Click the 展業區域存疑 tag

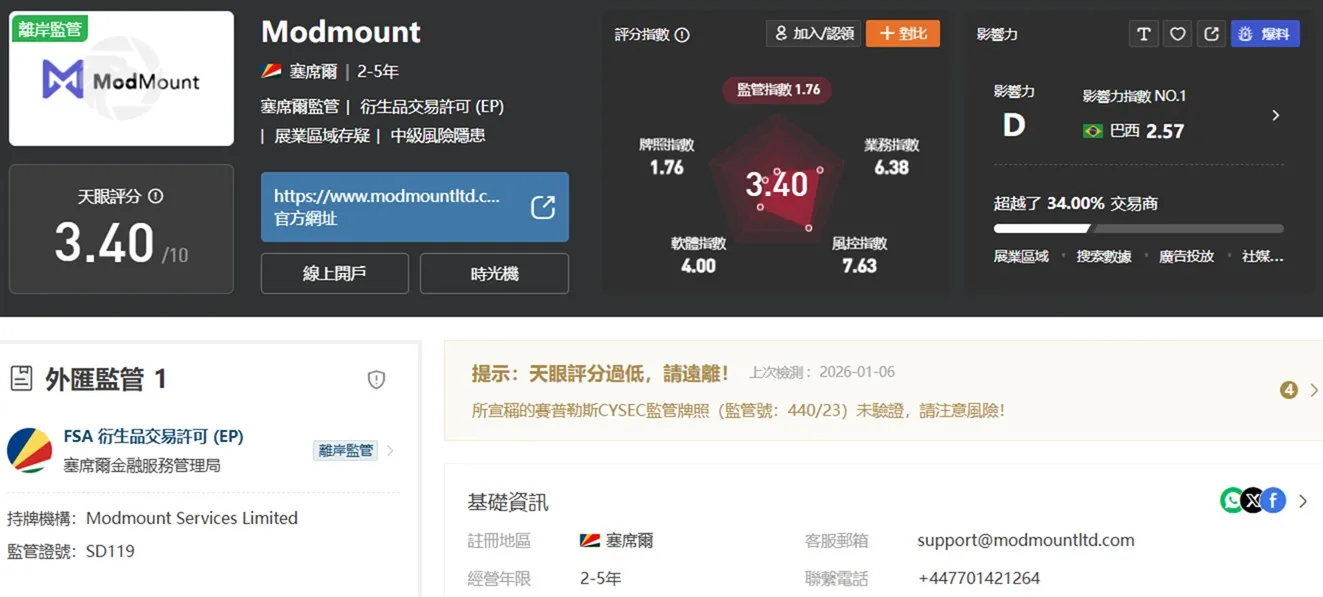322,135
